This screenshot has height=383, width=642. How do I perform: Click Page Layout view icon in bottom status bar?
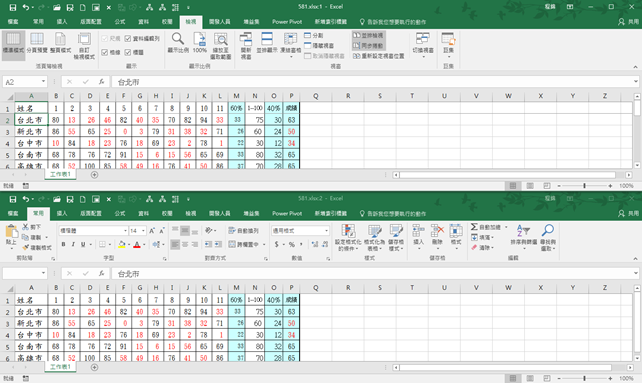[x=530, y=378]
